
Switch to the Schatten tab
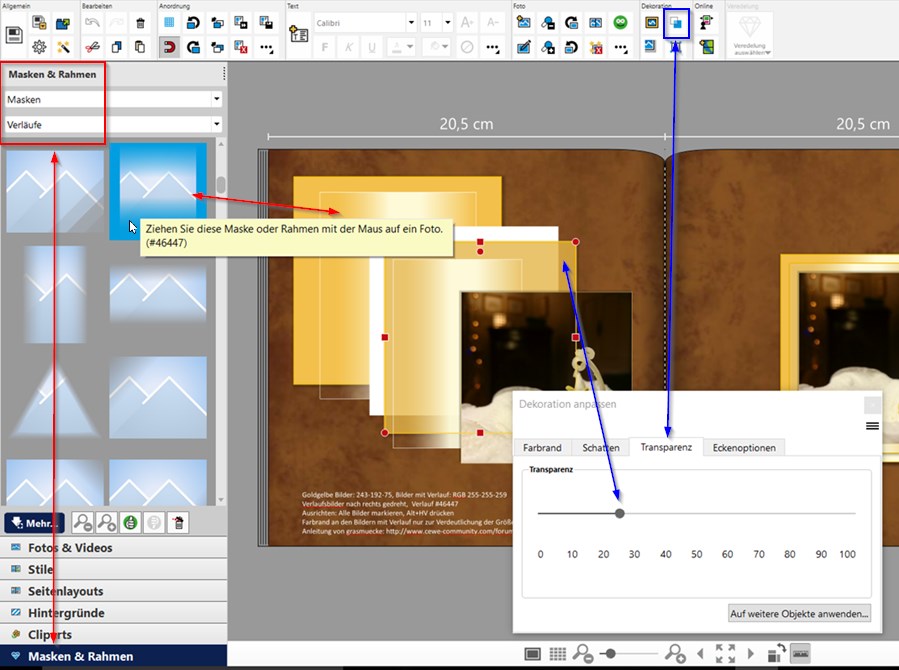[601, 448]
